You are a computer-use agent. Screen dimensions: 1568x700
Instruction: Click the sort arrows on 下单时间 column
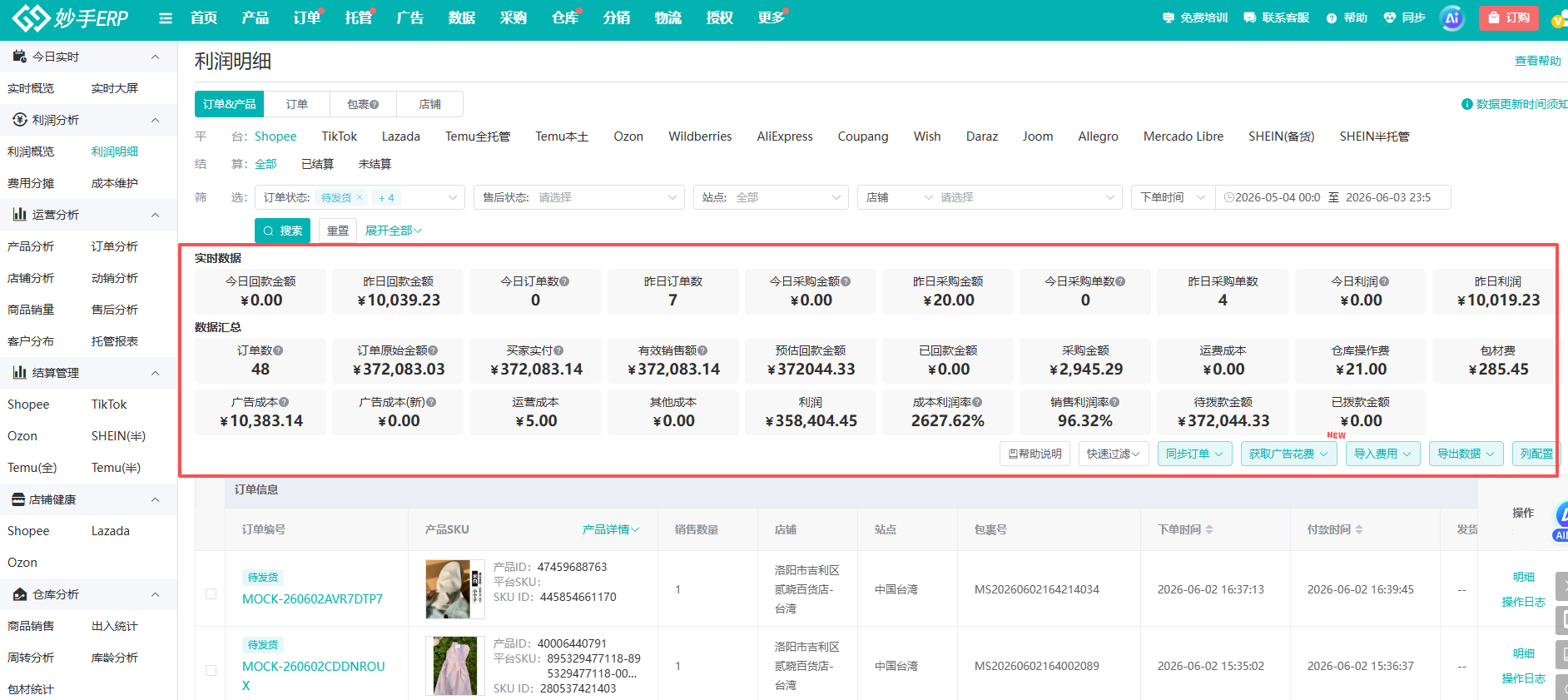pyautogui.click(x=1209, y=529)
